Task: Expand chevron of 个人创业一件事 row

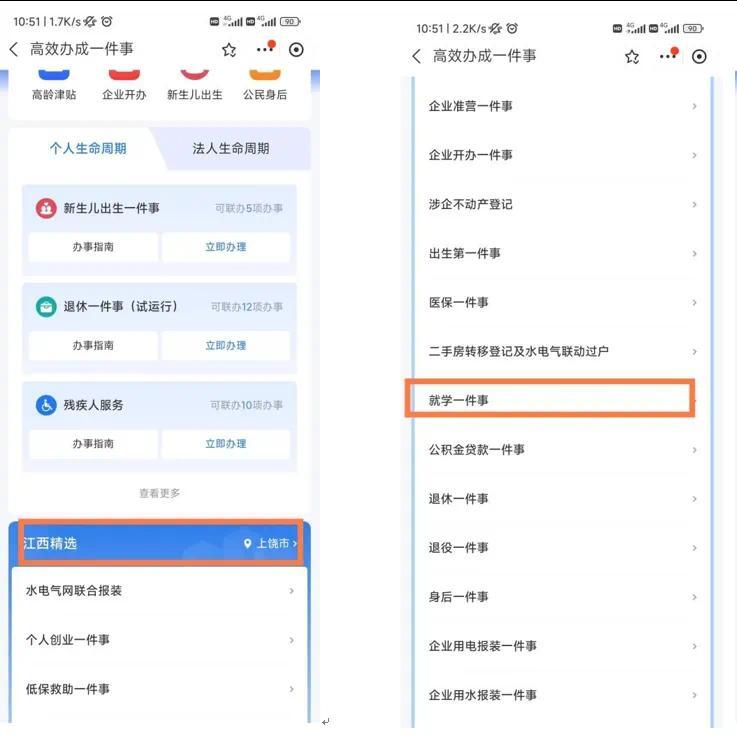Action: point(291,640)
